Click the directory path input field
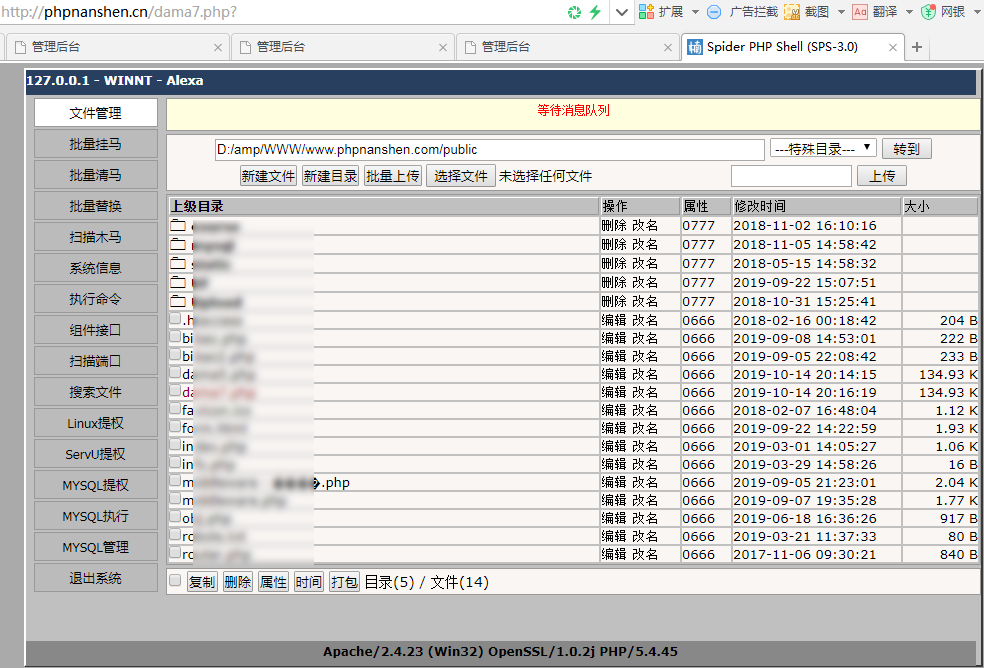Image resolution: width=984 pixels, height=668 pixels. (489, 149)
